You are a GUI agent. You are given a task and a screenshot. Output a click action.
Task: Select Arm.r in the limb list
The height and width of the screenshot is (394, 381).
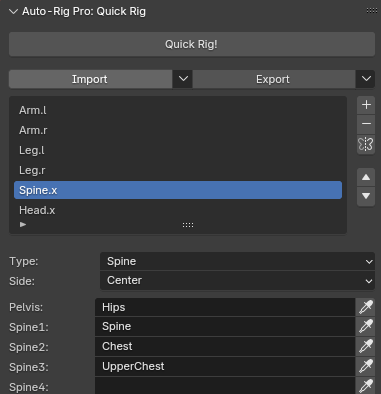[178, 130]
